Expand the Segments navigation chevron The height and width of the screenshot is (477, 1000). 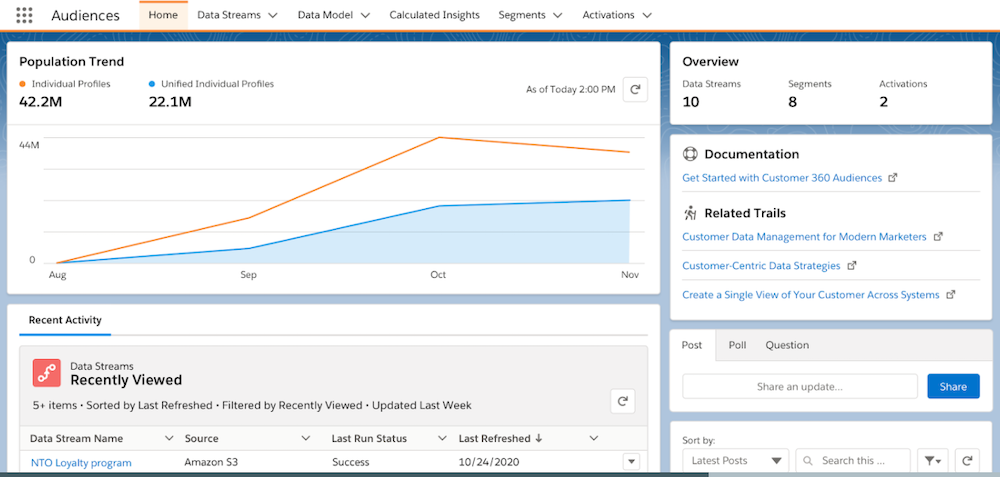click(557, 16)
